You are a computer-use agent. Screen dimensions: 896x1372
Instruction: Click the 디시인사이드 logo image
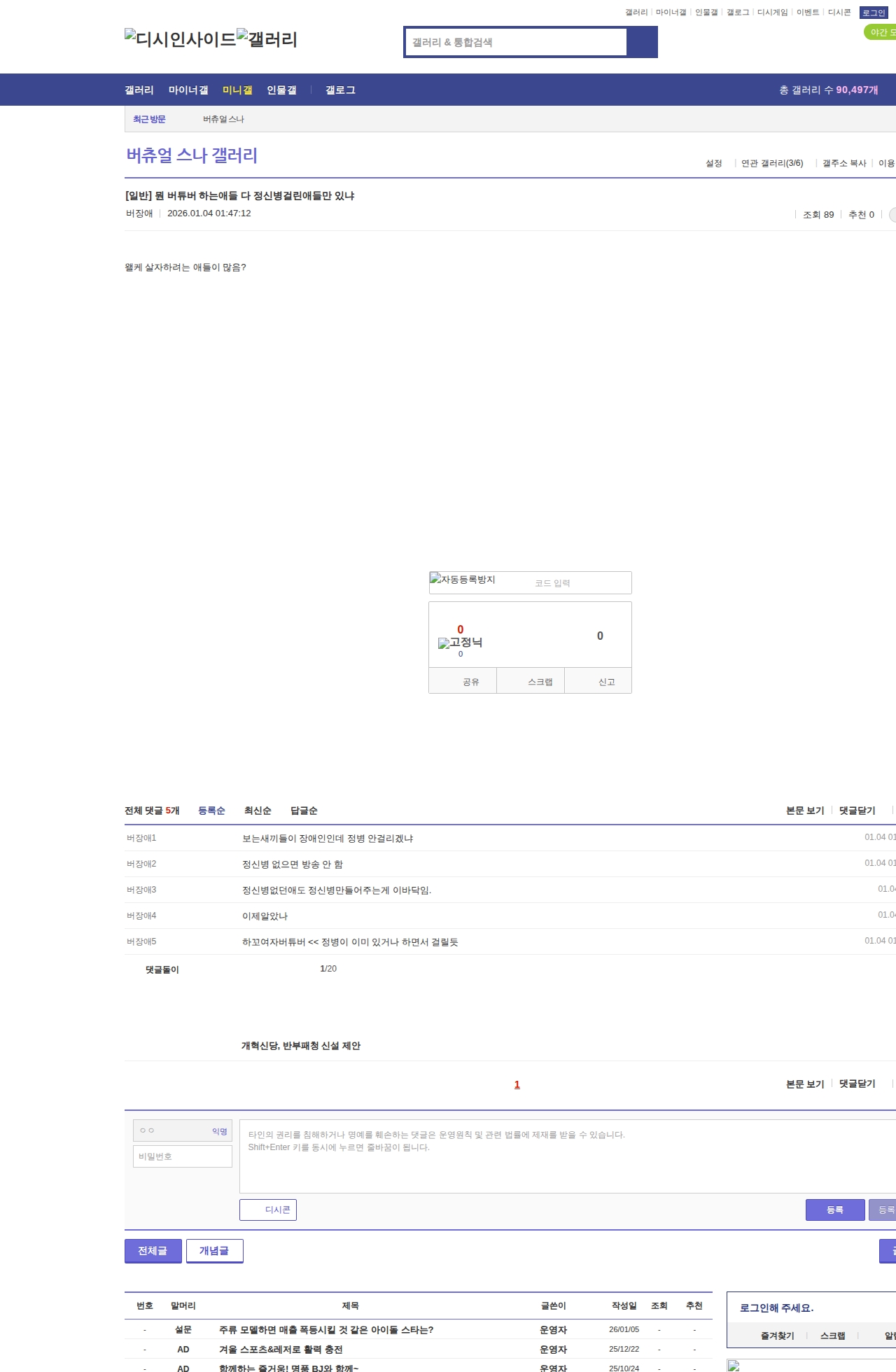[181, 39]
